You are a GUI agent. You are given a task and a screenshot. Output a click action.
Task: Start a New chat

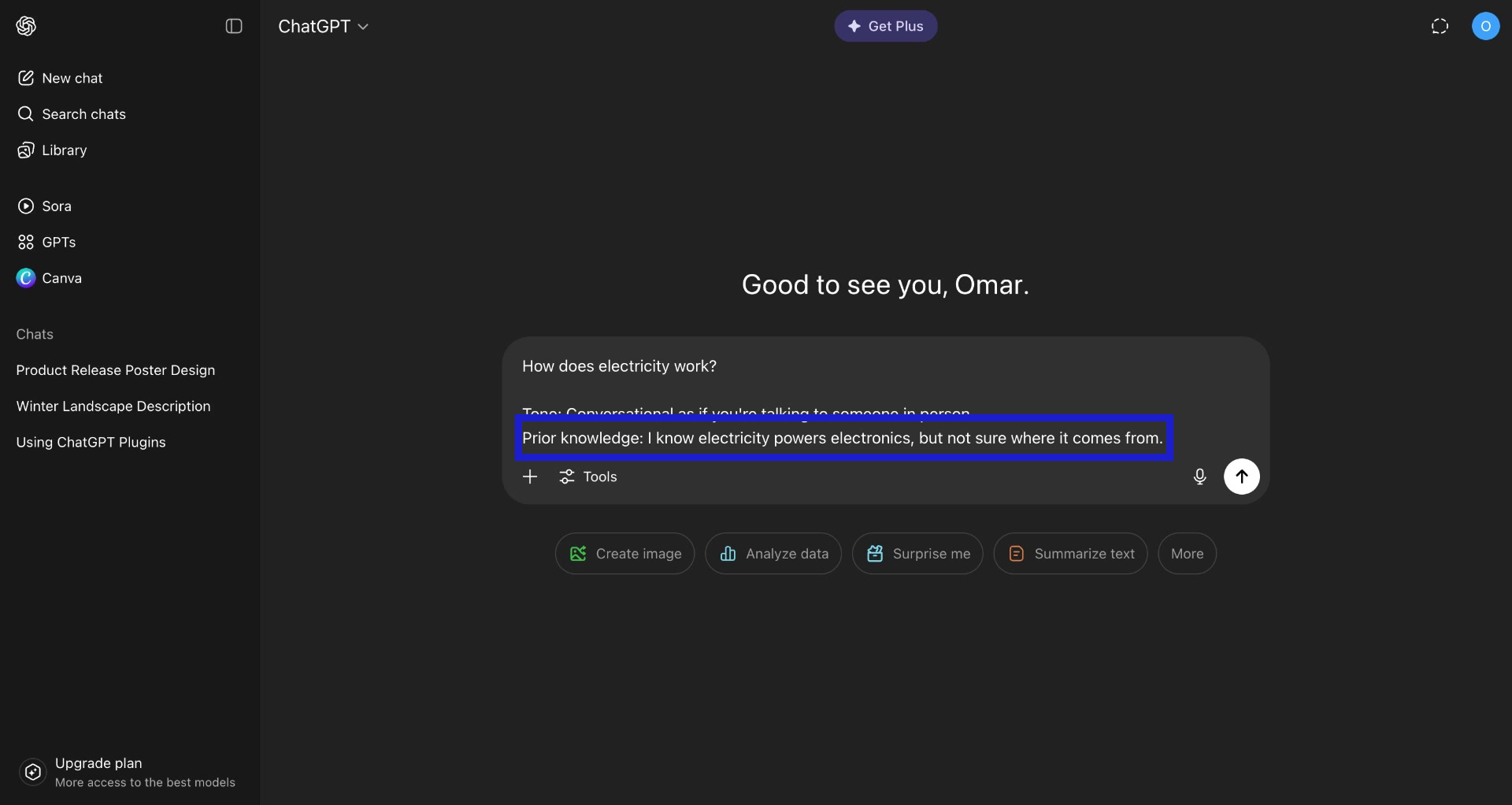click(72, 78)
